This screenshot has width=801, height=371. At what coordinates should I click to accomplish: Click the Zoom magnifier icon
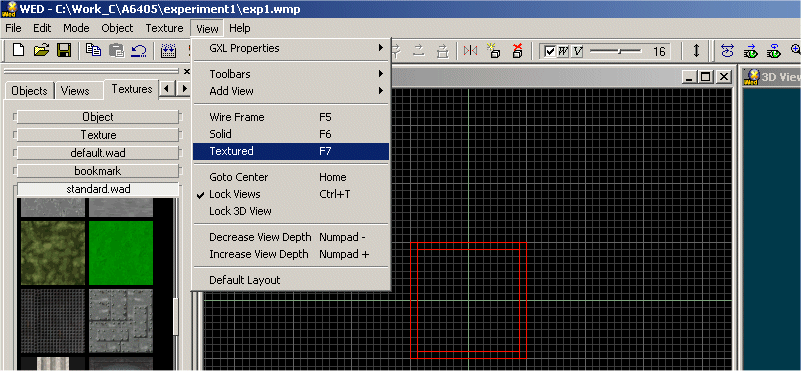pos(795,50)
